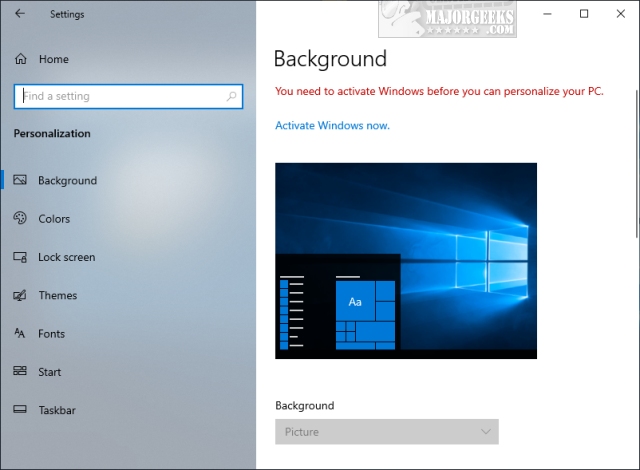This screenshot has height=470, width=640.
Task: Click the Settings window title text
Action: pos(67,14)
